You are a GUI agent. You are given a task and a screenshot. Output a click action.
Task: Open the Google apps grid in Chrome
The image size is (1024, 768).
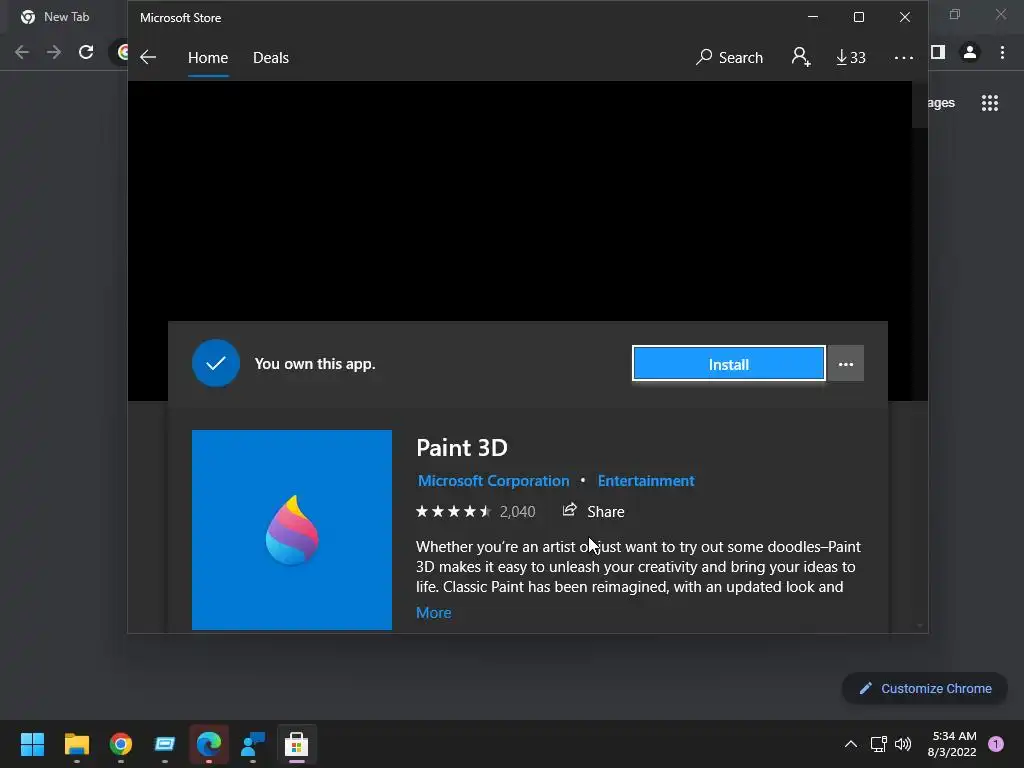click(x=989, y=103)
